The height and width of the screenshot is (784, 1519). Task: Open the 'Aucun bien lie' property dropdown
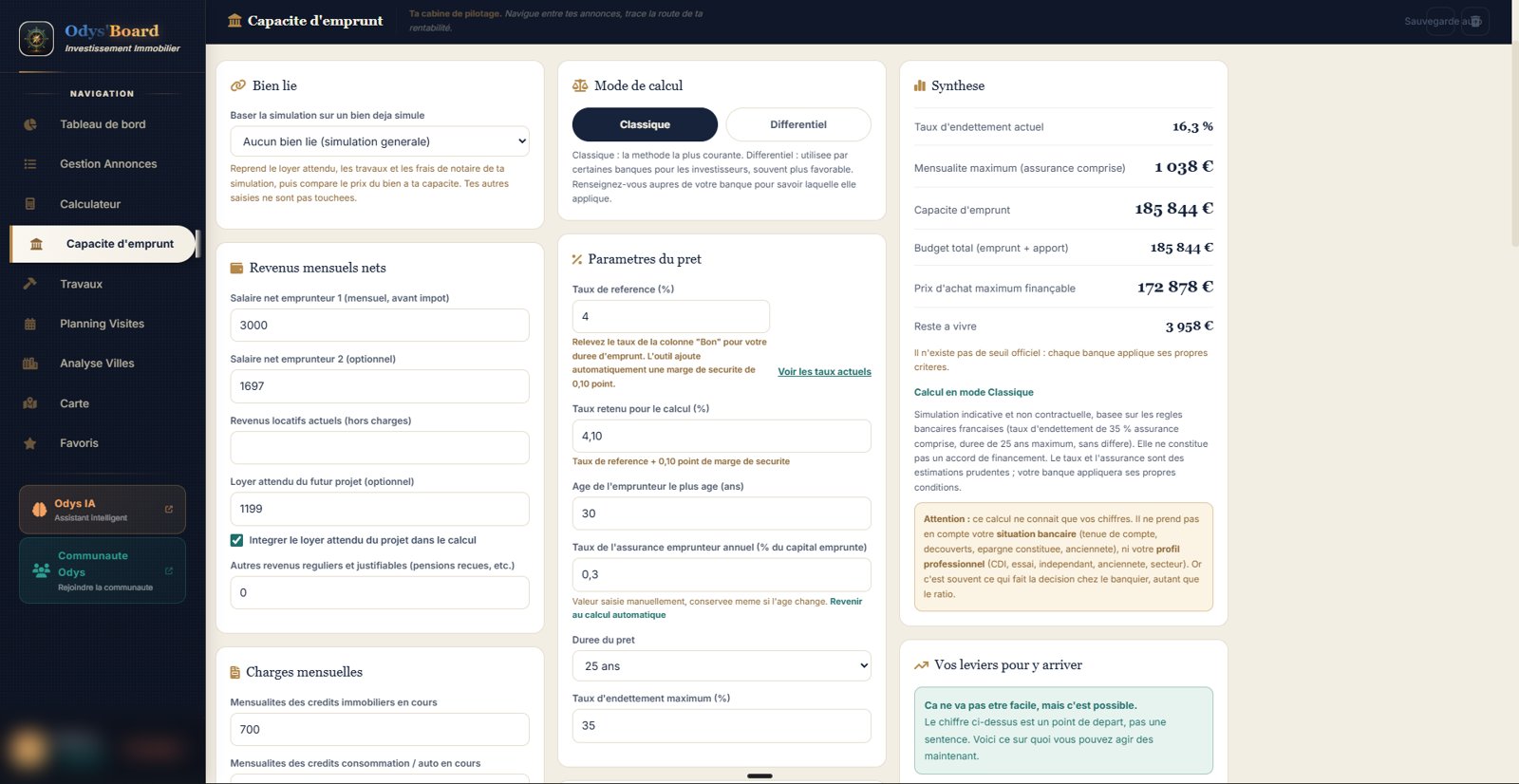380,141
